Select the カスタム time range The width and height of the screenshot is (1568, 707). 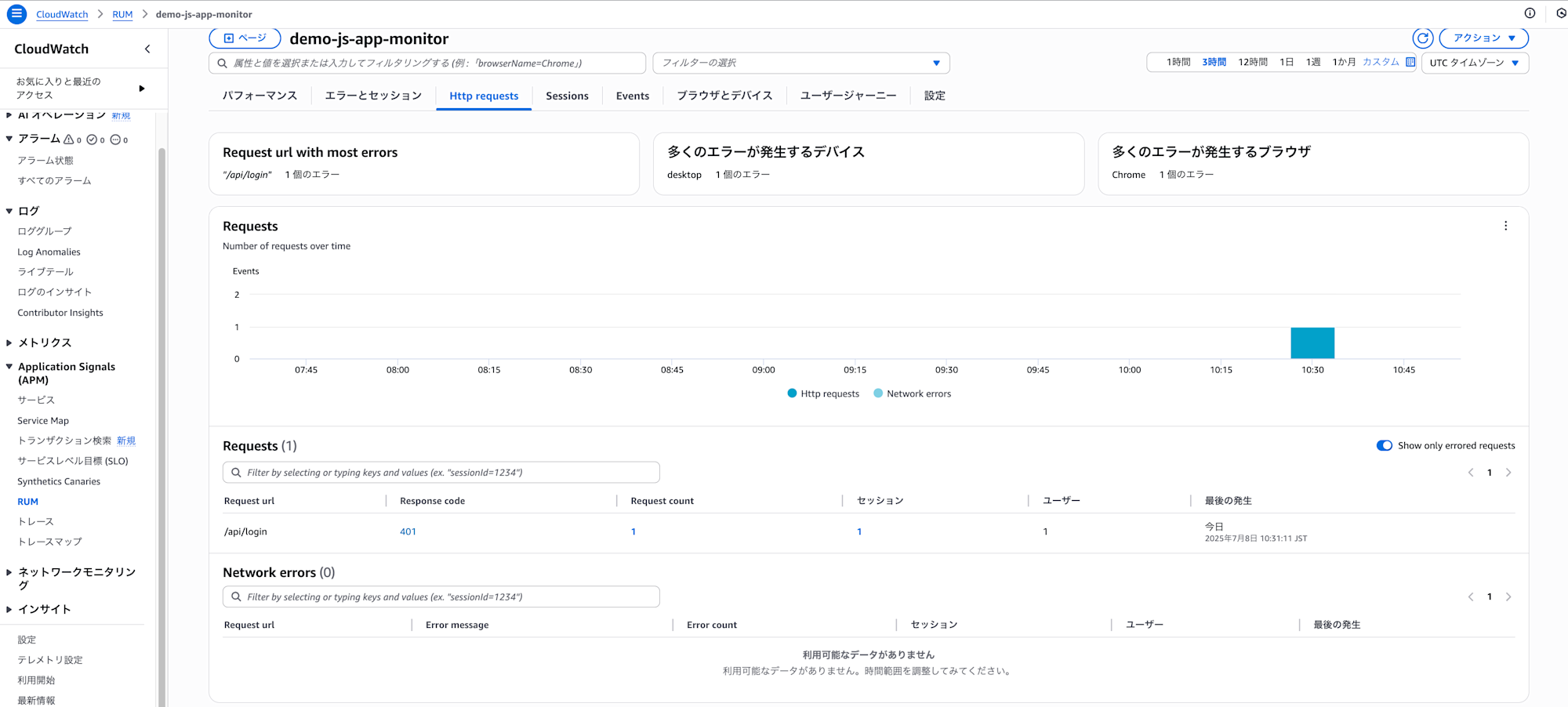click(x=1381, y=62)
